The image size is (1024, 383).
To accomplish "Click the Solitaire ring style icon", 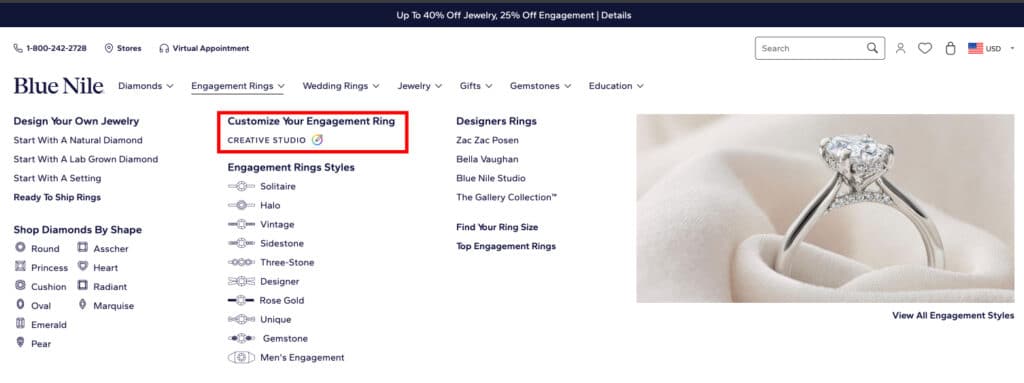I will 241,186.
